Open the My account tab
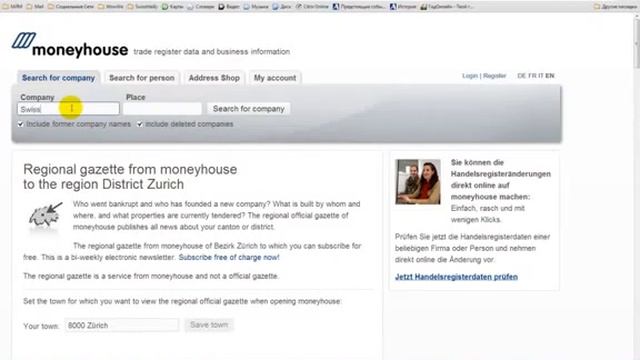This screenshot has height=360, width=640. click(x=275, y=78)
